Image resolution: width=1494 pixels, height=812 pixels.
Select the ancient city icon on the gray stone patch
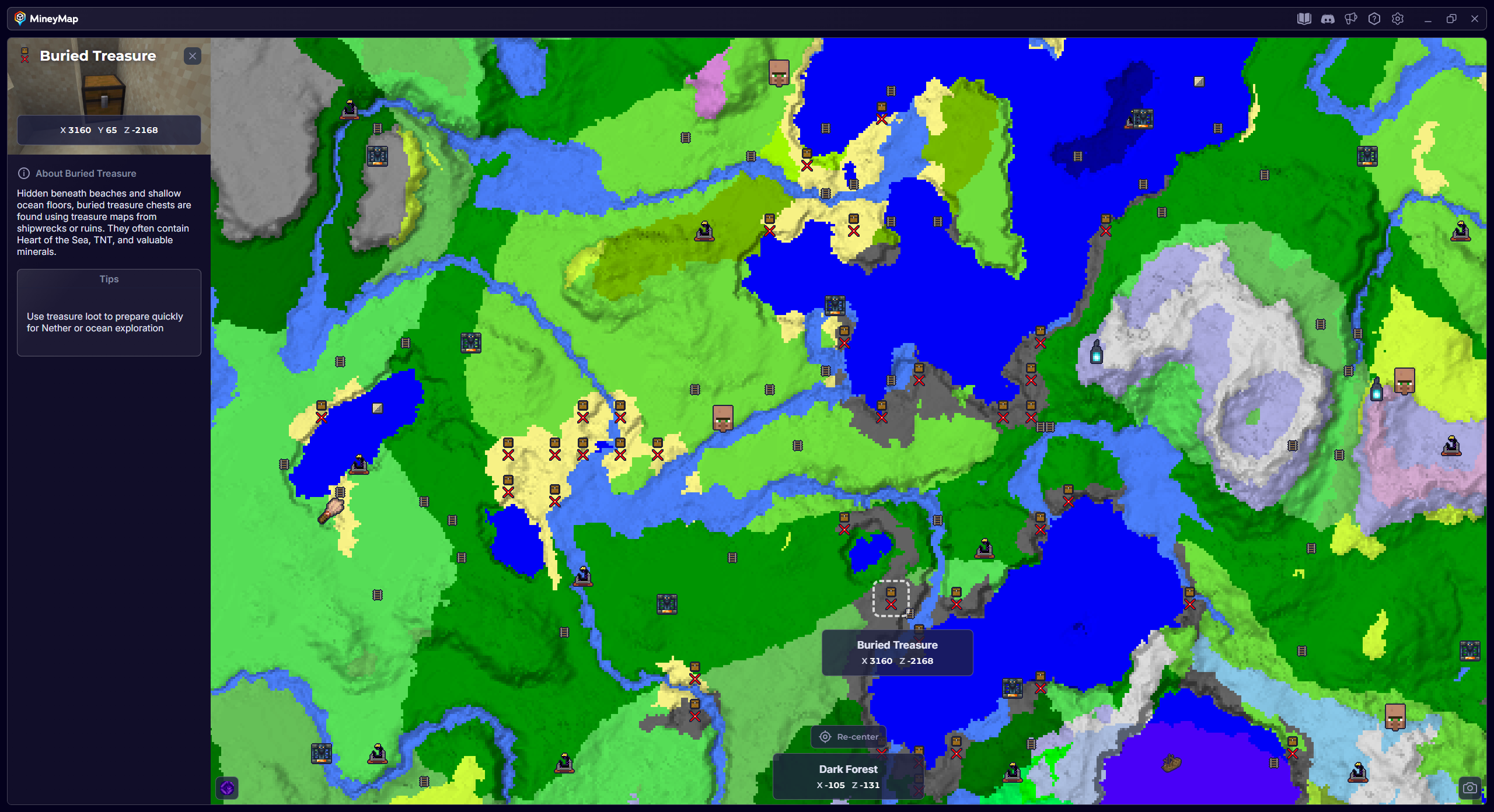click(x=378, y=156)
